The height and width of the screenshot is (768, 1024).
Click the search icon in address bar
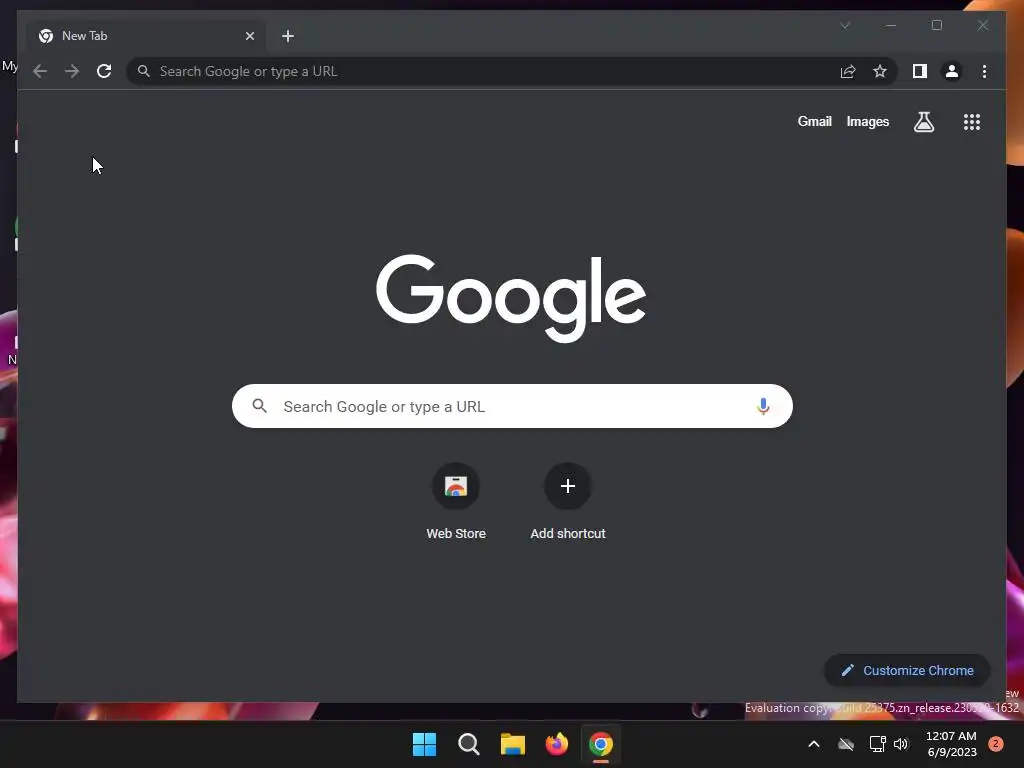click(x=144, y=71)
